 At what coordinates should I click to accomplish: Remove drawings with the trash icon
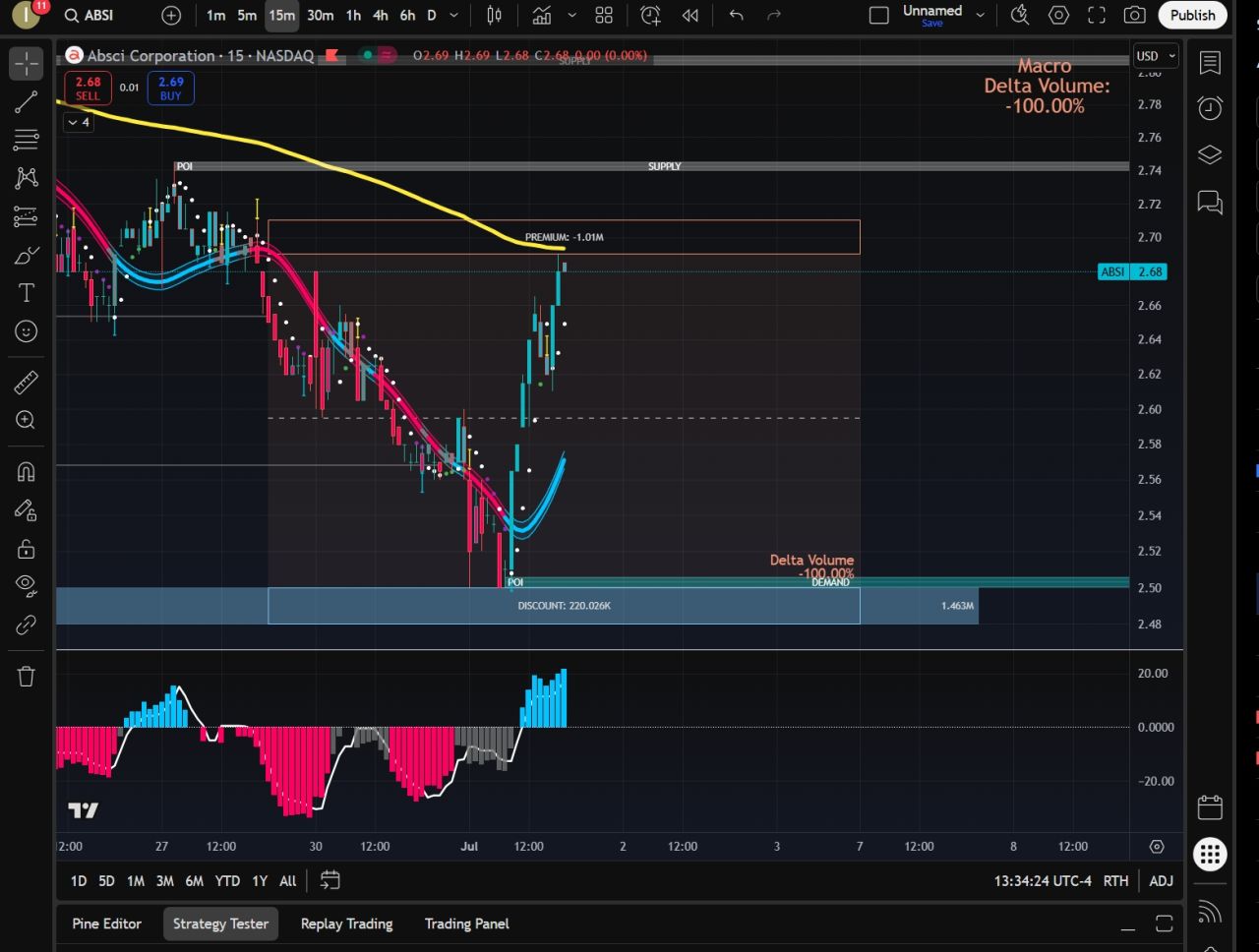pos(27,676)
